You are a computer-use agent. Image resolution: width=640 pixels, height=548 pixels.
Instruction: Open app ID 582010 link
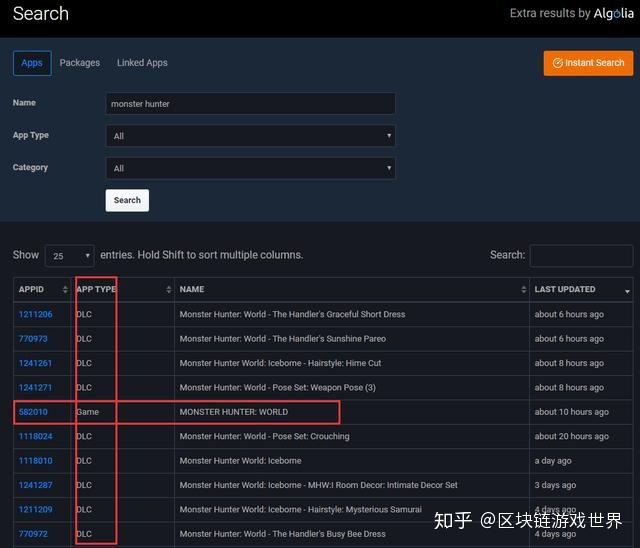[33, 412]
